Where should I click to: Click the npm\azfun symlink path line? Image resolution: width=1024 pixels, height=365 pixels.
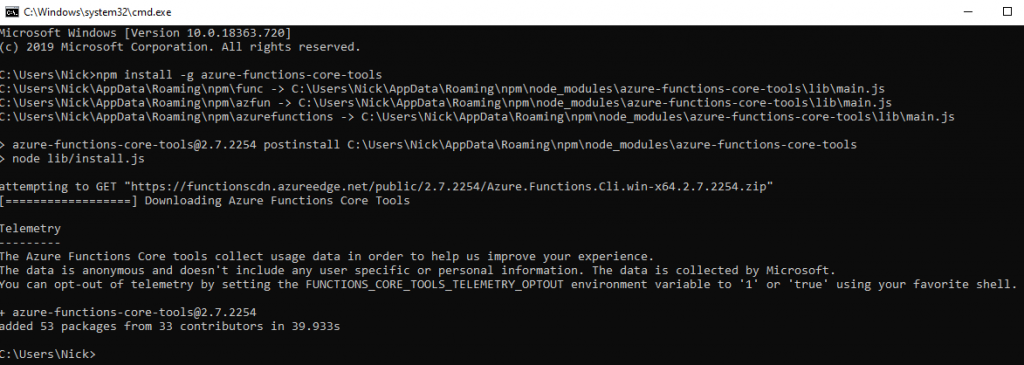coord(446,103)
